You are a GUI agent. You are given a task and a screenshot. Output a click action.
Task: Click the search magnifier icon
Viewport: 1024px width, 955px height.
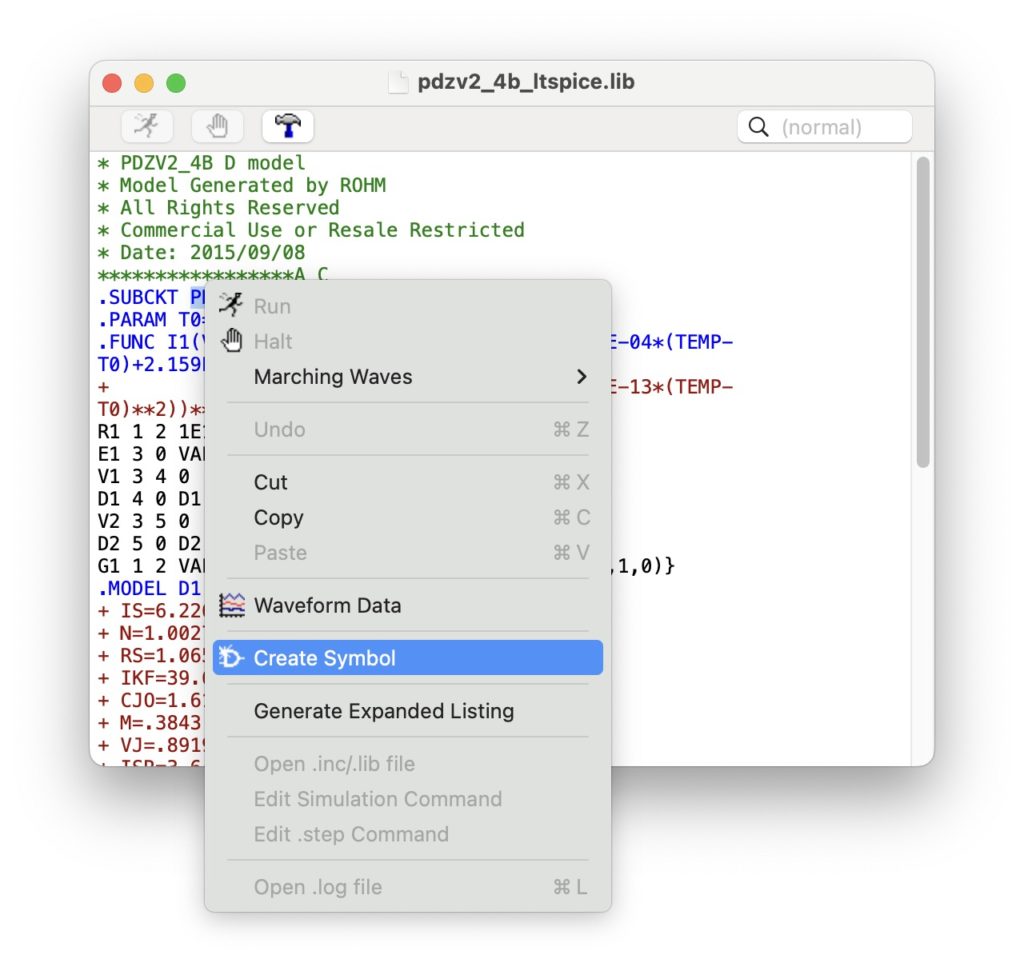[759, 127]
